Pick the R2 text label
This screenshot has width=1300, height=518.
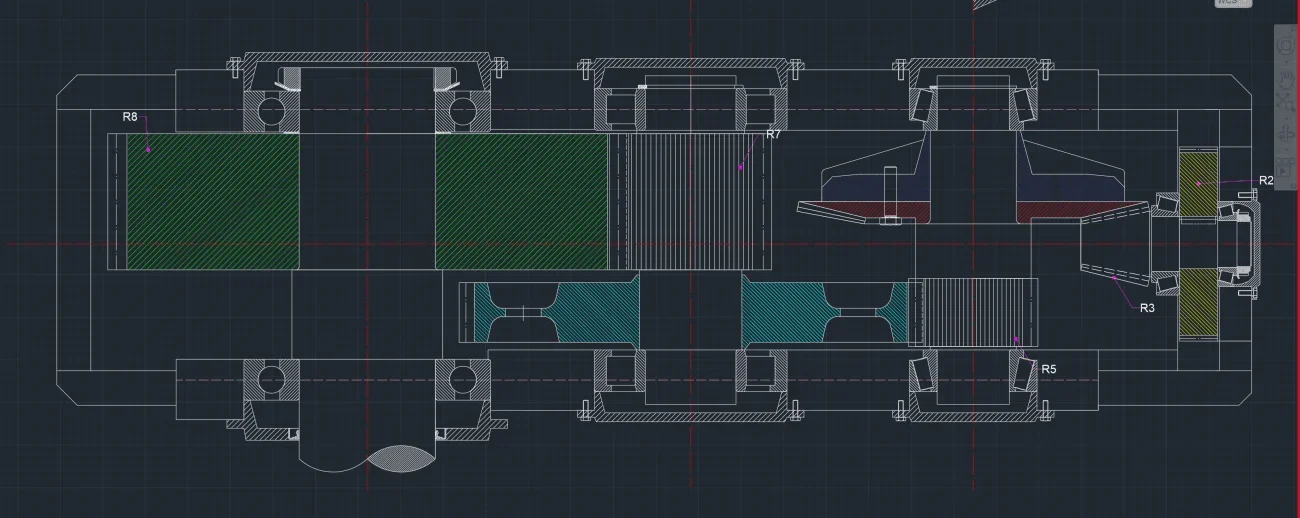click(1266, 181)
